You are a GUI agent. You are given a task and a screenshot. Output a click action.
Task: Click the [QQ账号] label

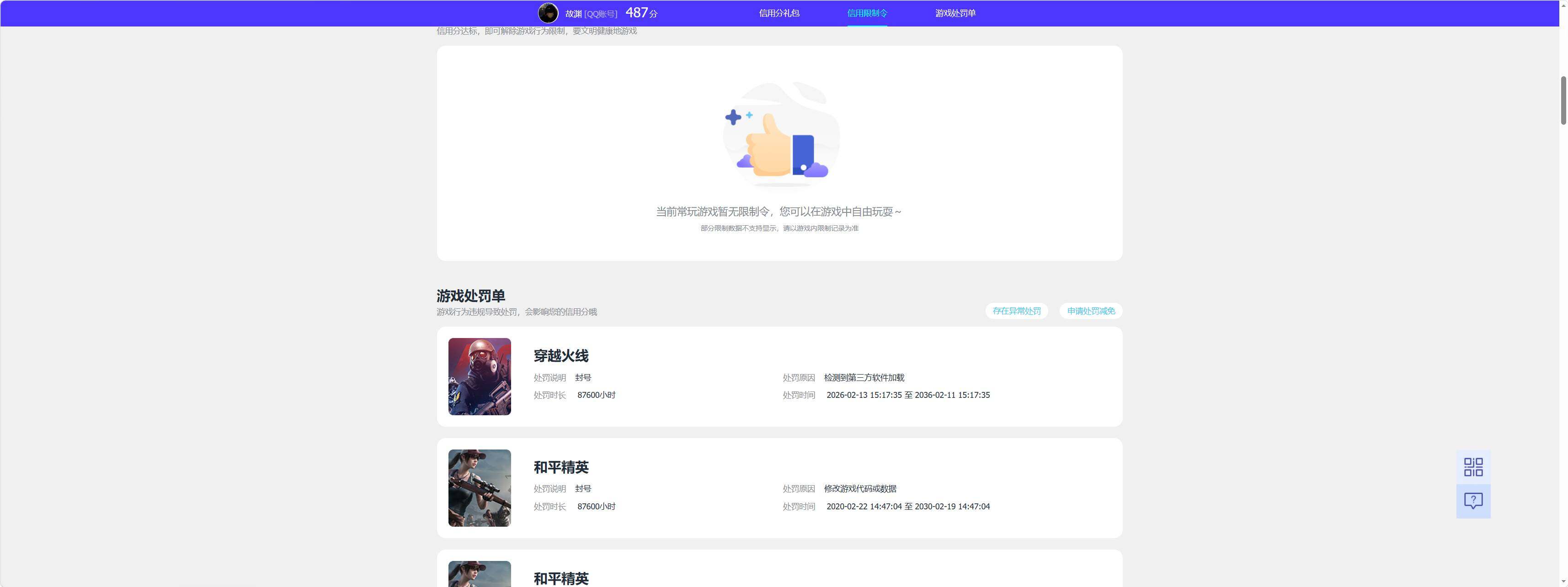click(601, 14)
